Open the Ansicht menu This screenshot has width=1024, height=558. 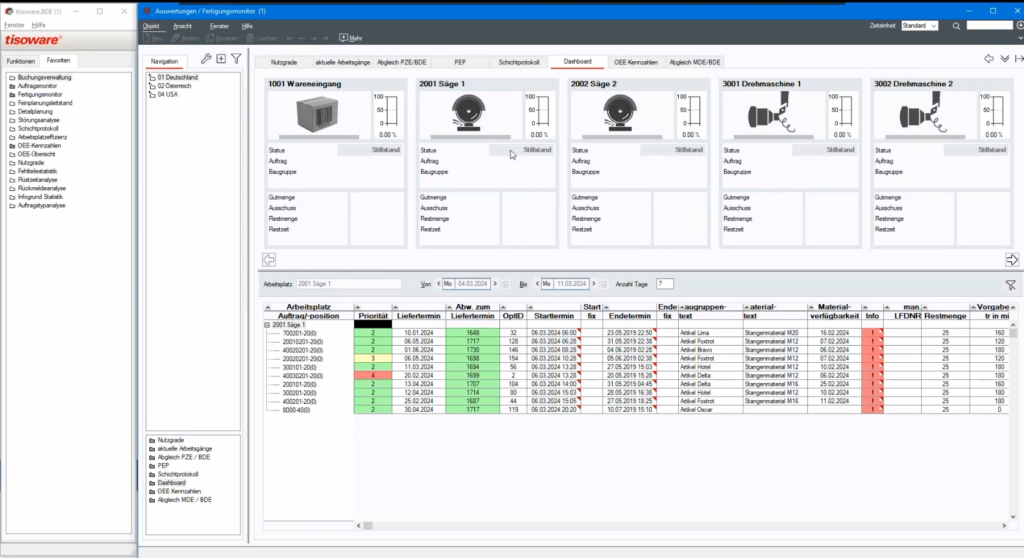[181, 25]
